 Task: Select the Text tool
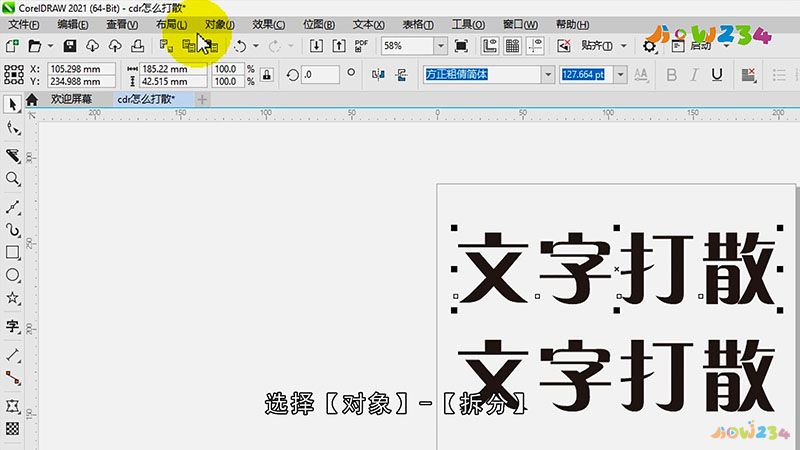point(13,326)
